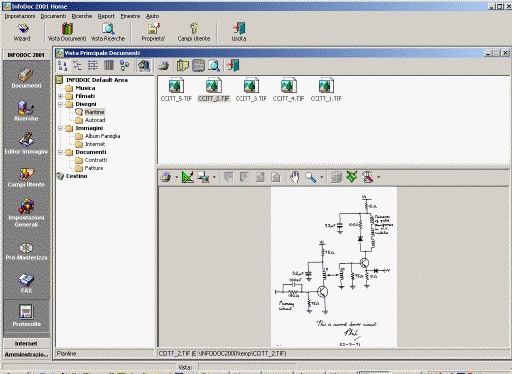Open the Report menu
The height and width of the screenshot is (374, 512).
(106, 16)
